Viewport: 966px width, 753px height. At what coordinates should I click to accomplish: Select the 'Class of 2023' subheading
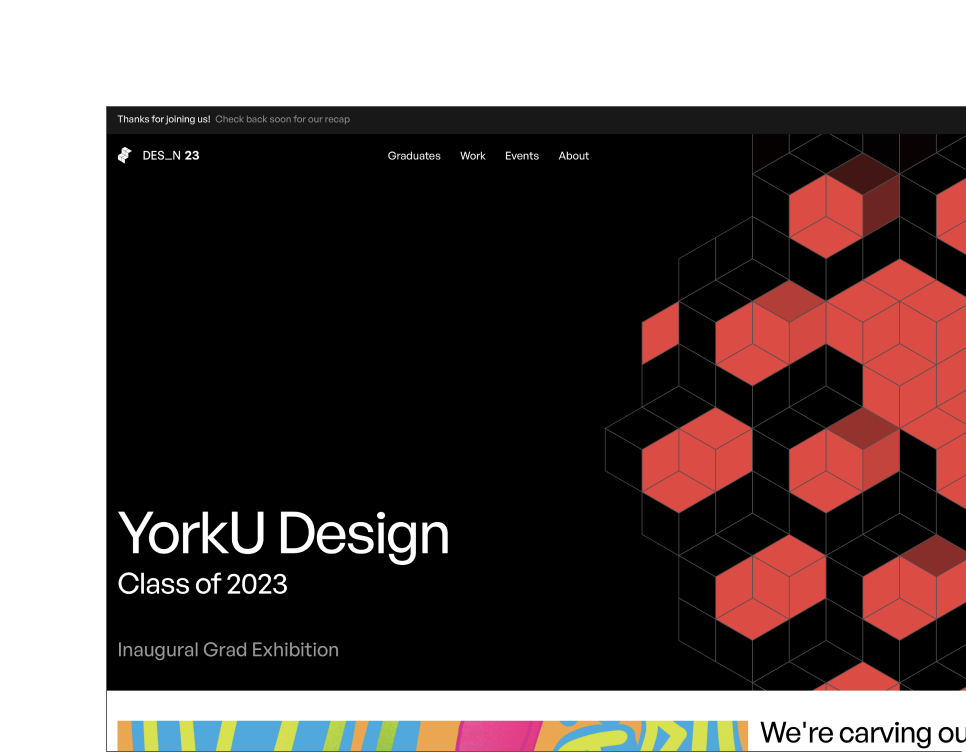pos(203,584)
